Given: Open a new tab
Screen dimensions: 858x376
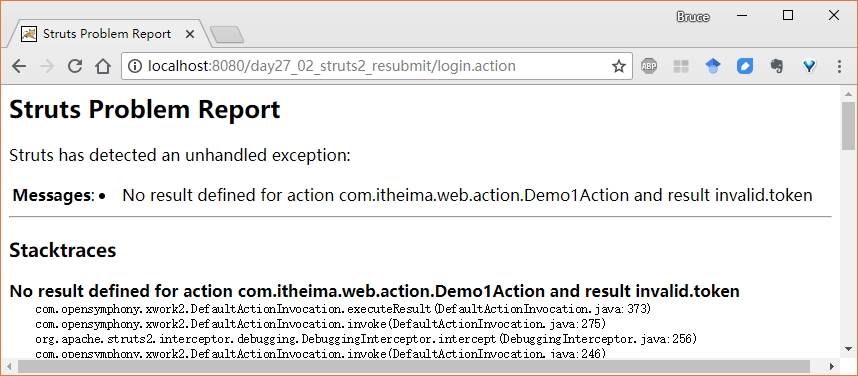Looking at the screenshot, I should click(x=227, y=34).
